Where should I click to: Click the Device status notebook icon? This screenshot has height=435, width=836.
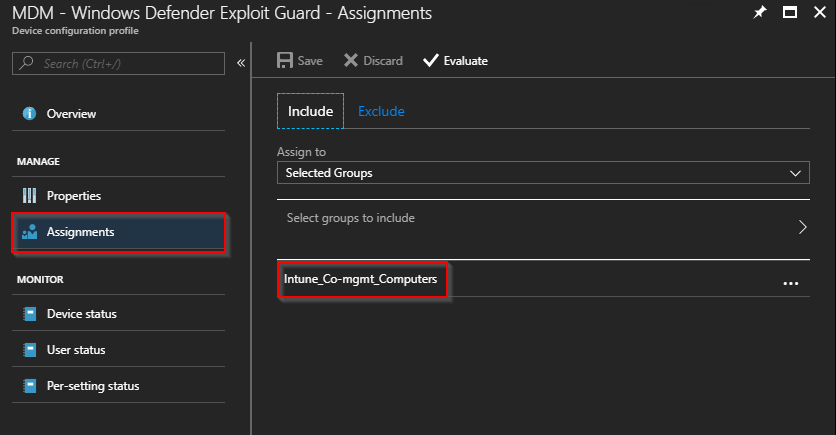[30, 314]
